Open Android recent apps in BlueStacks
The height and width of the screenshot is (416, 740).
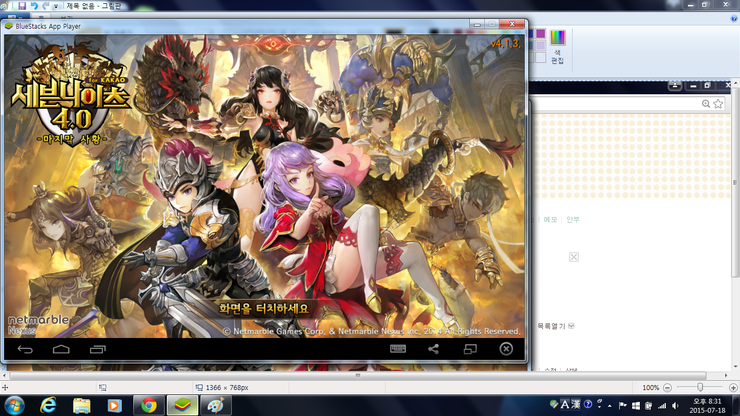(98, 349)
